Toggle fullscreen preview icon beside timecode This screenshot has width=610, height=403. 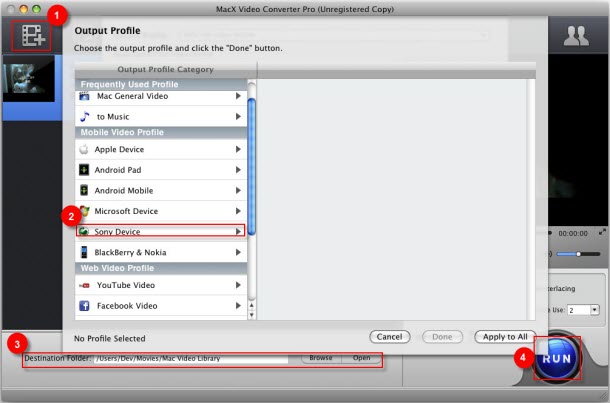(602, 232)
